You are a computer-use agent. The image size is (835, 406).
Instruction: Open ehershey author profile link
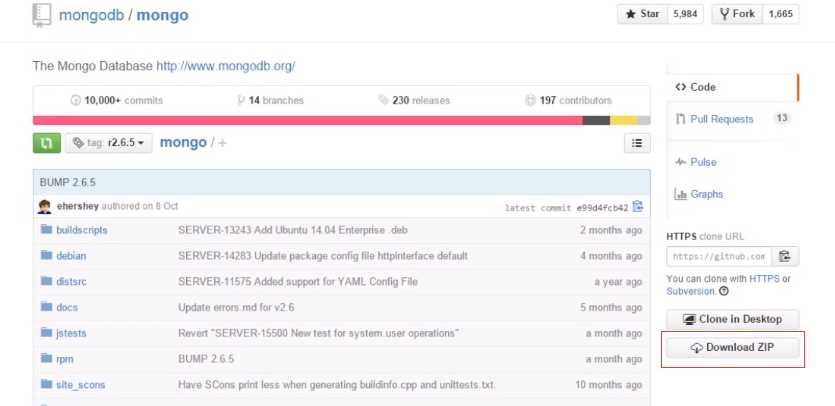(x=78, y=206)
